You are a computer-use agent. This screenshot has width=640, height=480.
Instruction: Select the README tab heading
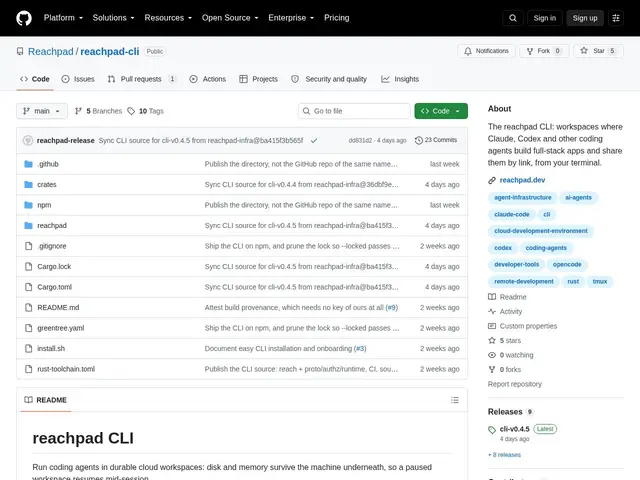[x=45, y=400]
